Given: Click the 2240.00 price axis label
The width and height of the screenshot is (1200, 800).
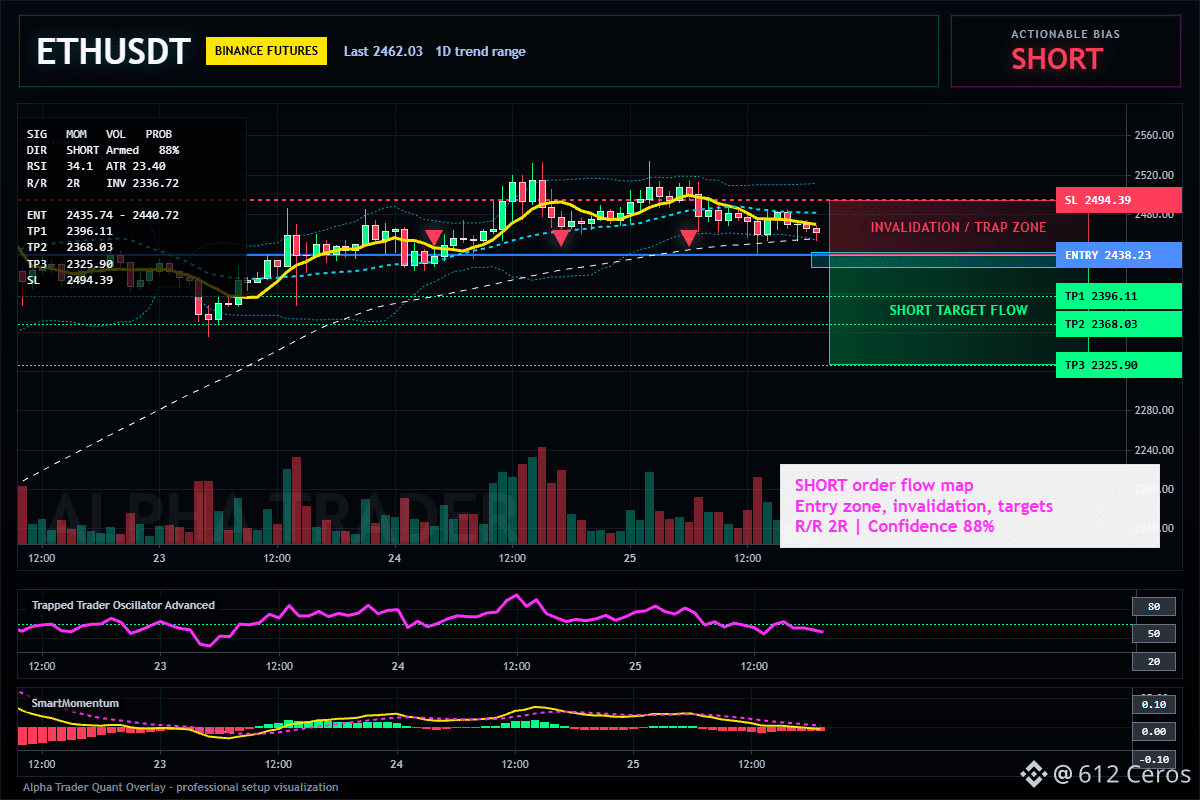Looking at the screenshot, I should (x=1154, y=450).
